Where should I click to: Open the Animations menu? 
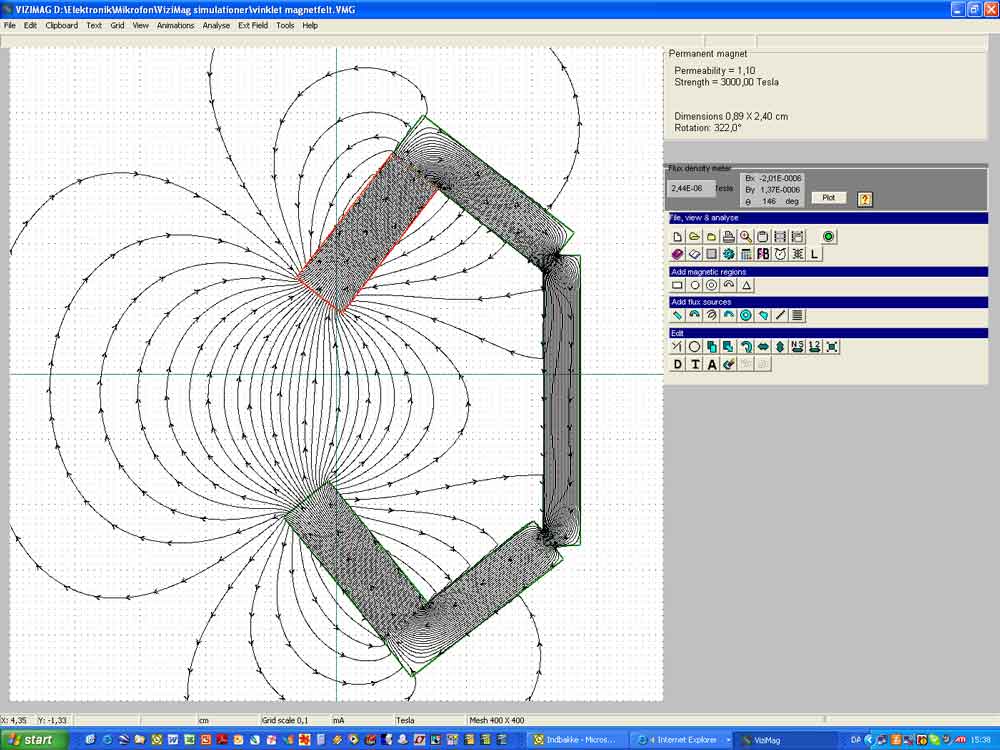point(175,26)
